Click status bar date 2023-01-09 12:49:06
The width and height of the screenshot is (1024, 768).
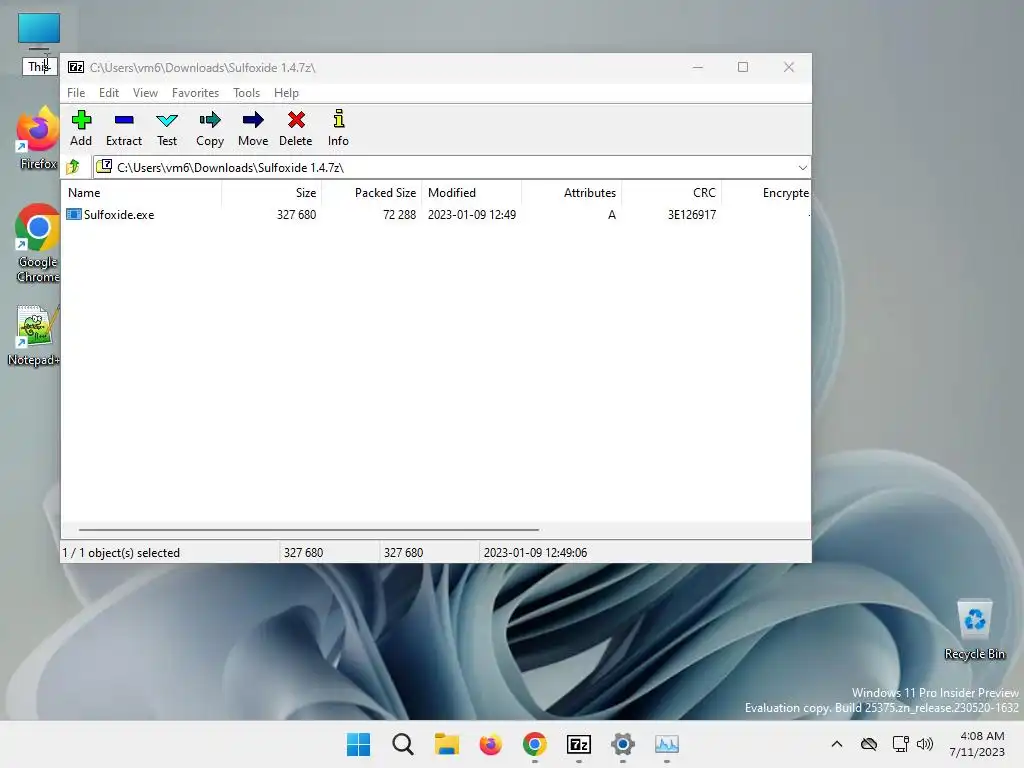pyautogui.click(x=536, y=552)
